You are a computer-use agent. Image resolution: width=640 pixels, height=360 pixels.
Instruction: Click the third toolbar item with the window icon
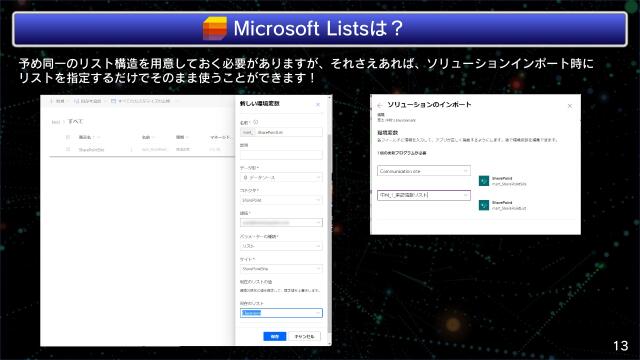coord(141,101)
